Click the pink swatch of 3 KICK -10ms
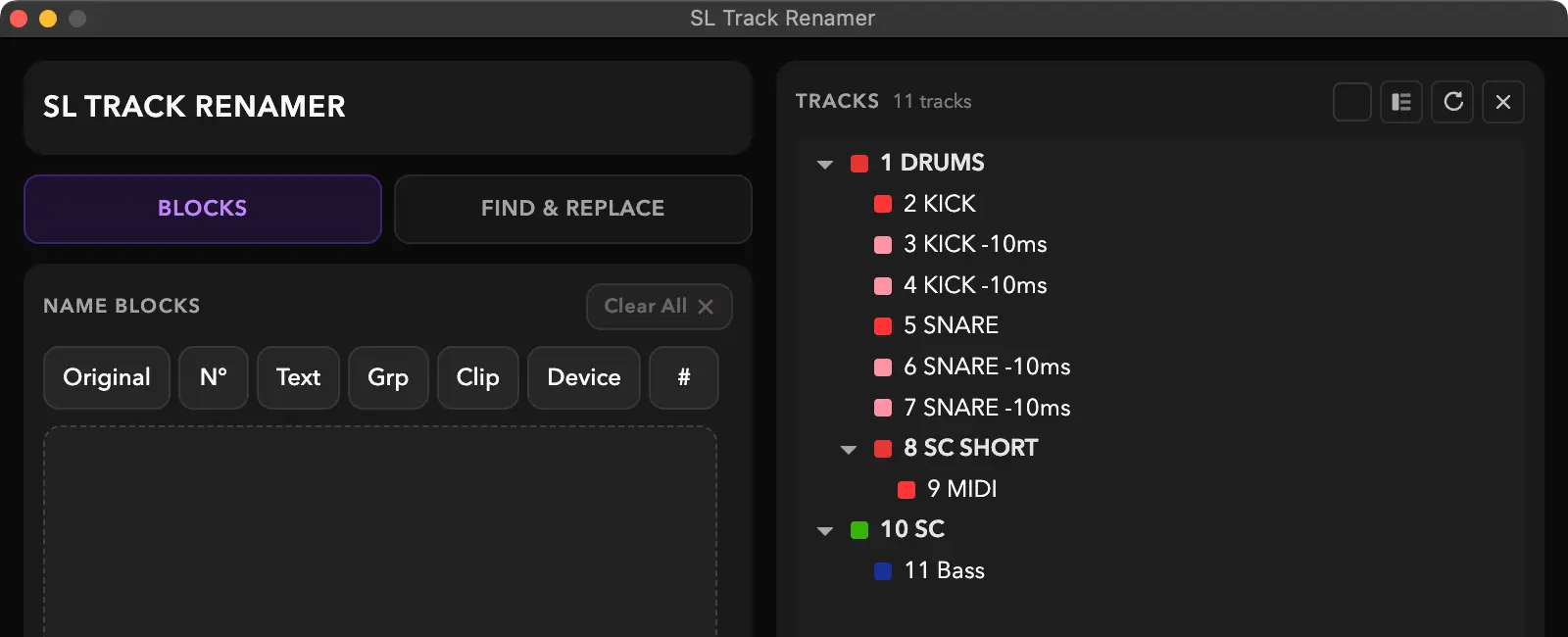Image resolution: width=1568 pixels, height=637 pixels. pos(883,245)
